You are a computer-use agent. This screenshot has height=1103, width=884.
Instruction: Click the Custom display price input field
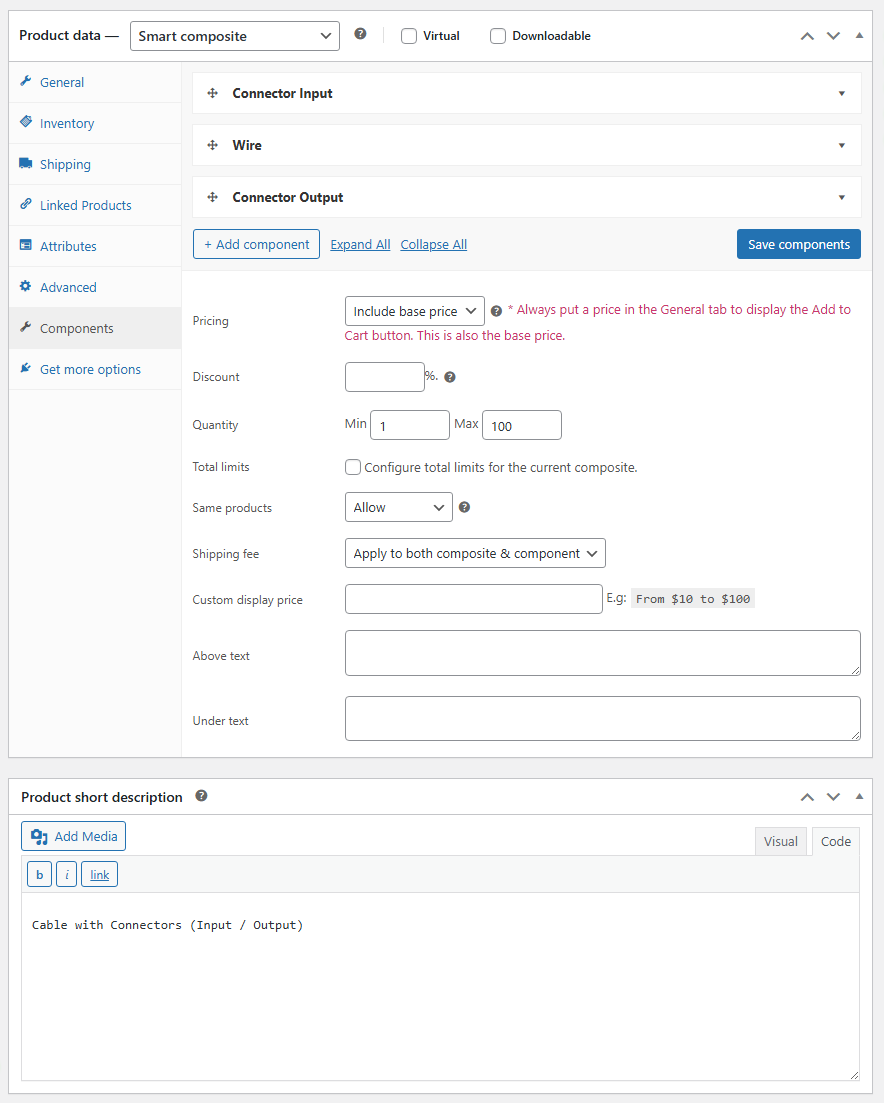point(473,599)
